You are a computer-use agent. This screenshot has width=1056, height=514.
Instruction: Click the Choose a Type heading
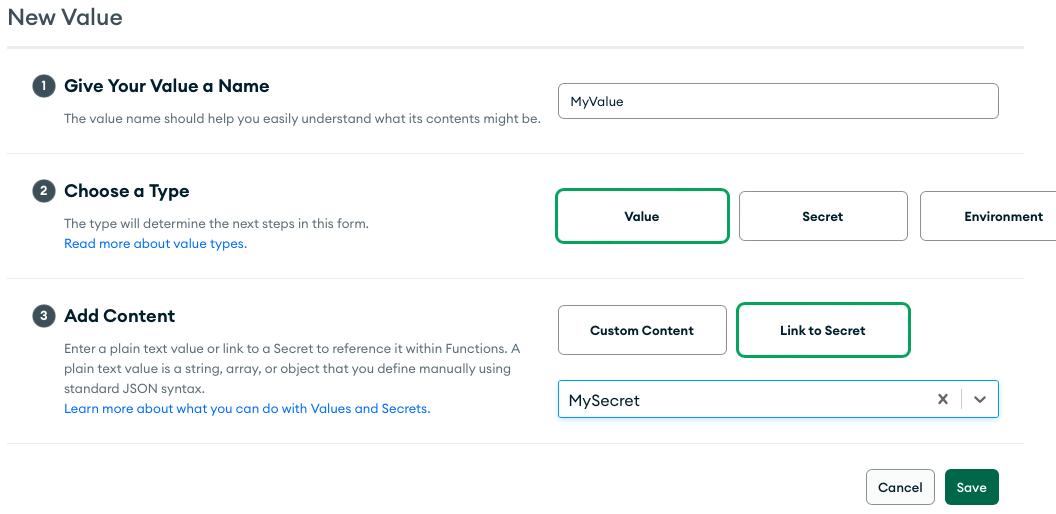point(127,191)
